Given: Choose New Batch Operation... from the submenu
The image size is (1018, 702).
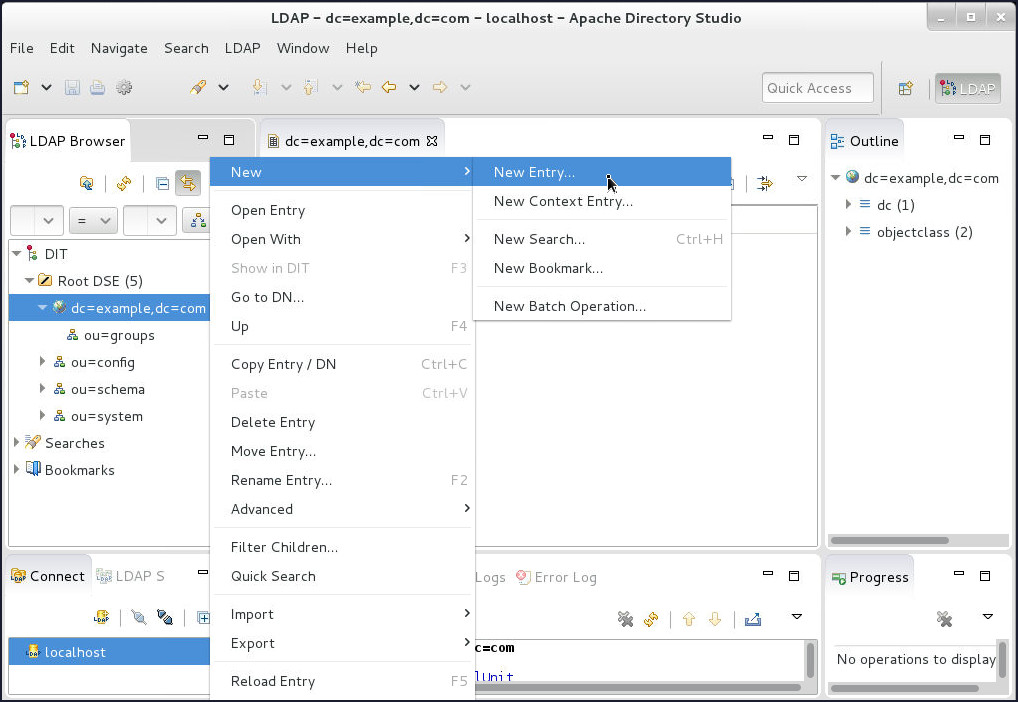Looking at the screenshot, I should [602, 306].
